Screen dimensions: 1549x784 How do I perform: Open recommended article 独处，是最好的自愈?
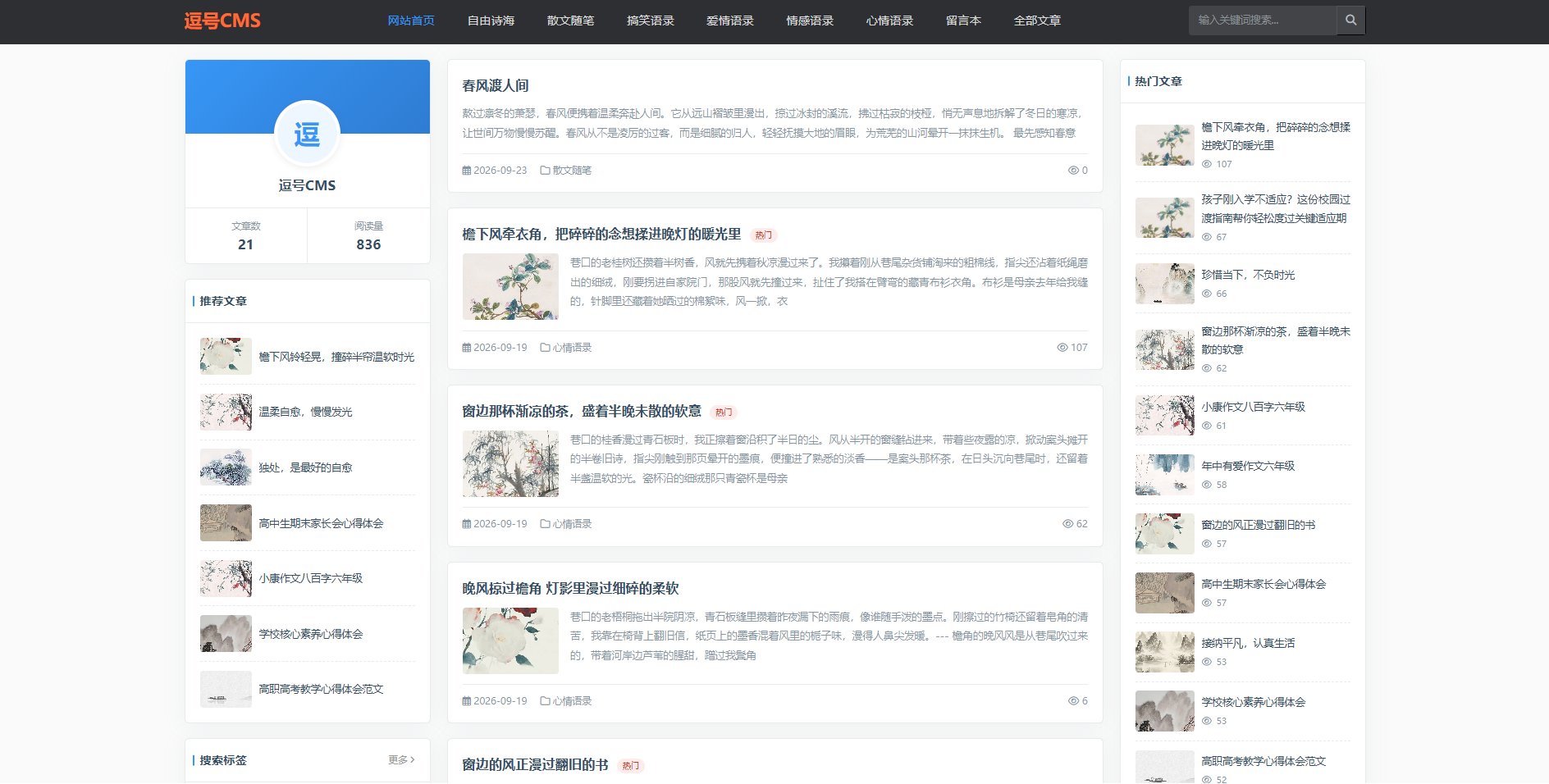[305, 467]
